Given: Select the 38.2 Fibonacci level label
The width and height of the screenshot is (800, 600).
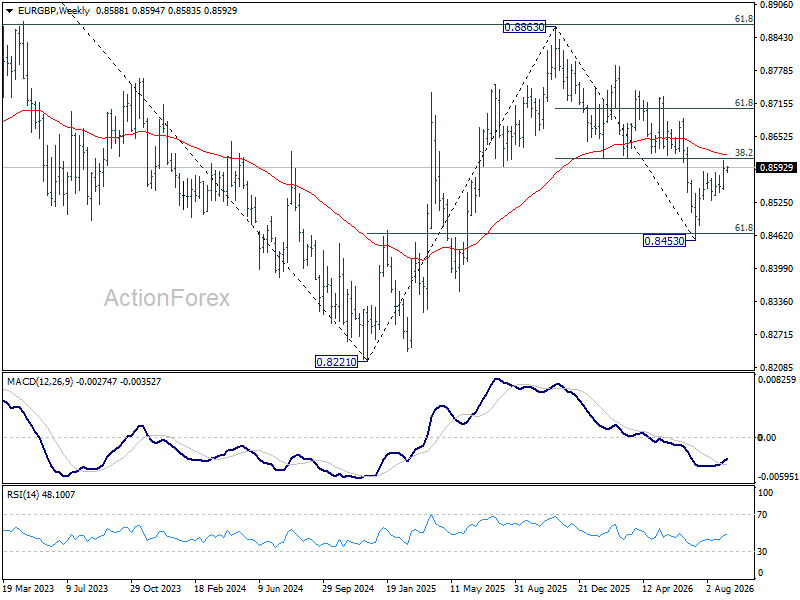Looking at the screenshot, I should [x=743, y=153].
